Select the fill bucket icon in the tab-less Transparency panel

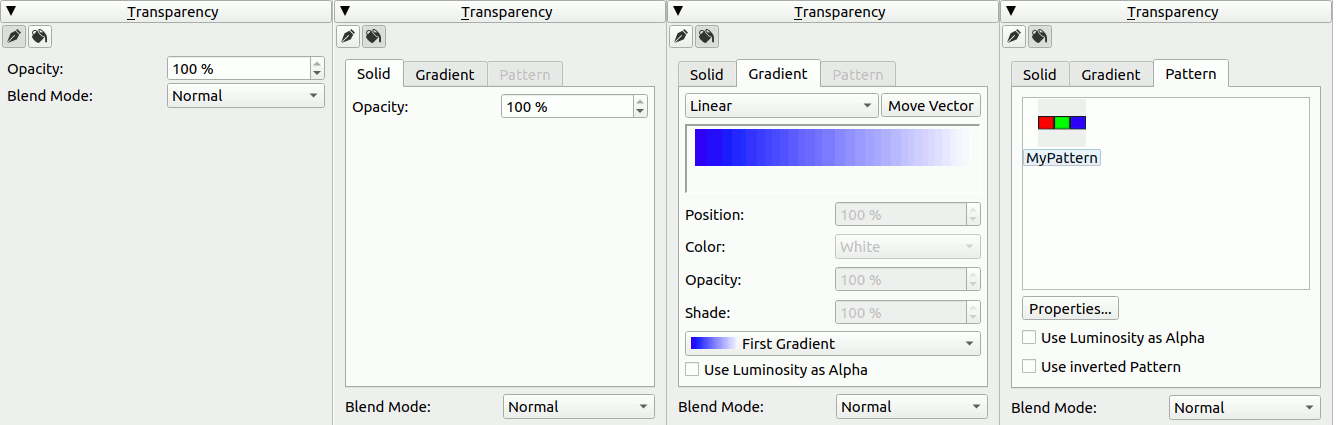click(40, 36)
